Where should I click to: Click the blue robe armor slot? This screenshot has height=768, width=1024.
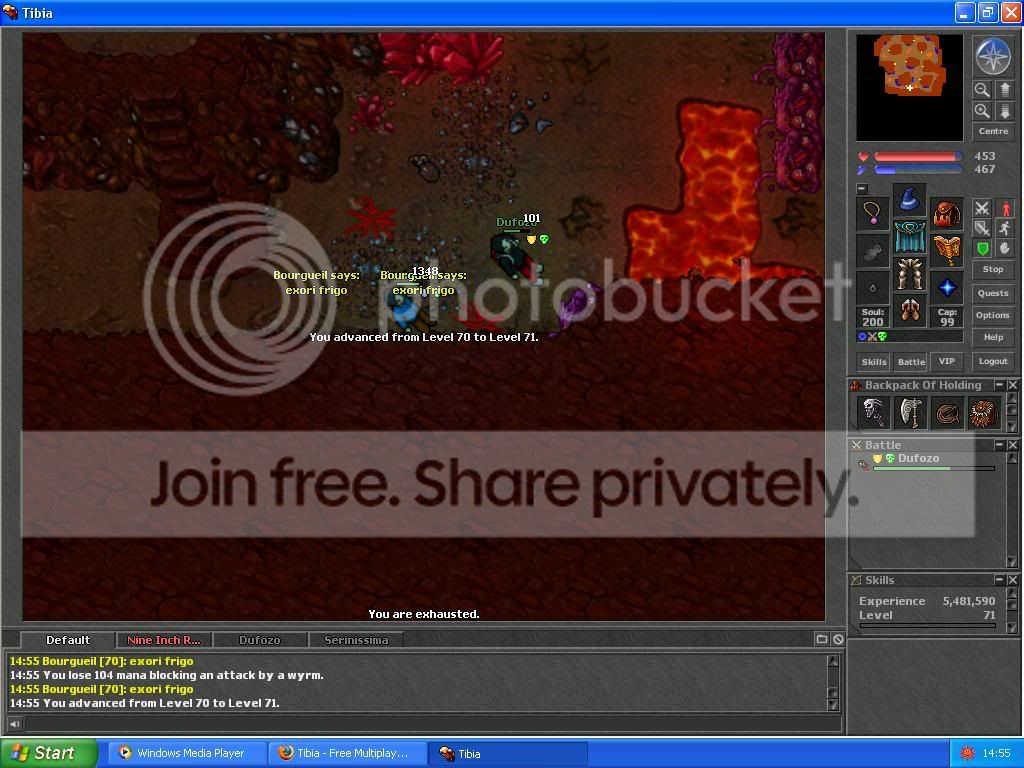910,237
